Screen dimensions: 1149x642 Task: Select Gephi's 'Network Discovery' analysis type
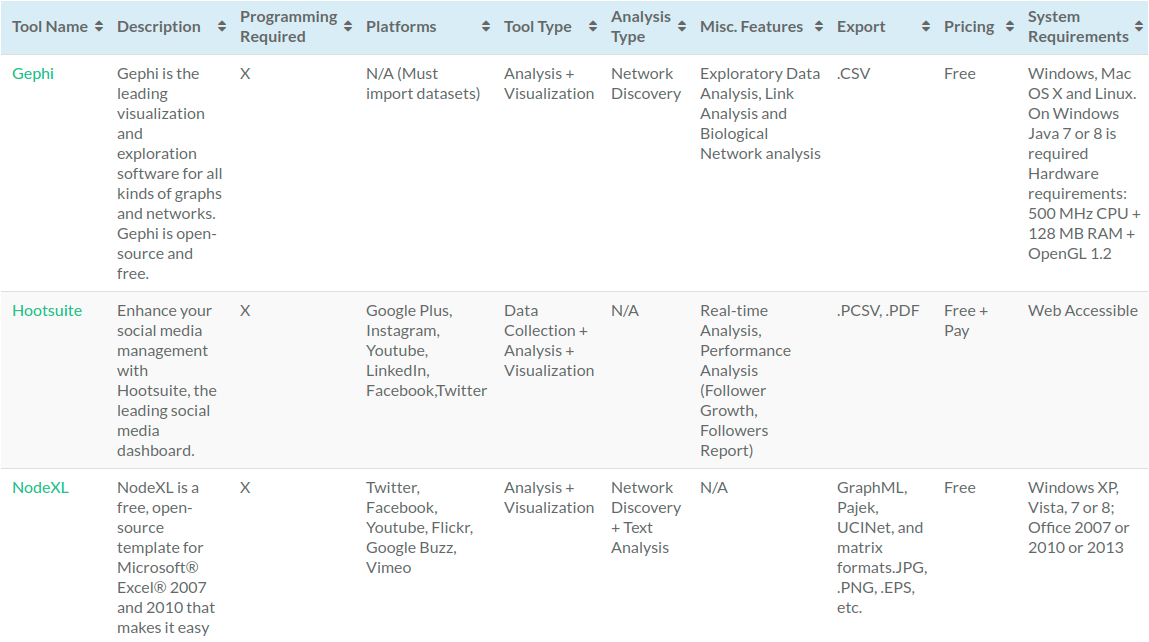point(646,84)
